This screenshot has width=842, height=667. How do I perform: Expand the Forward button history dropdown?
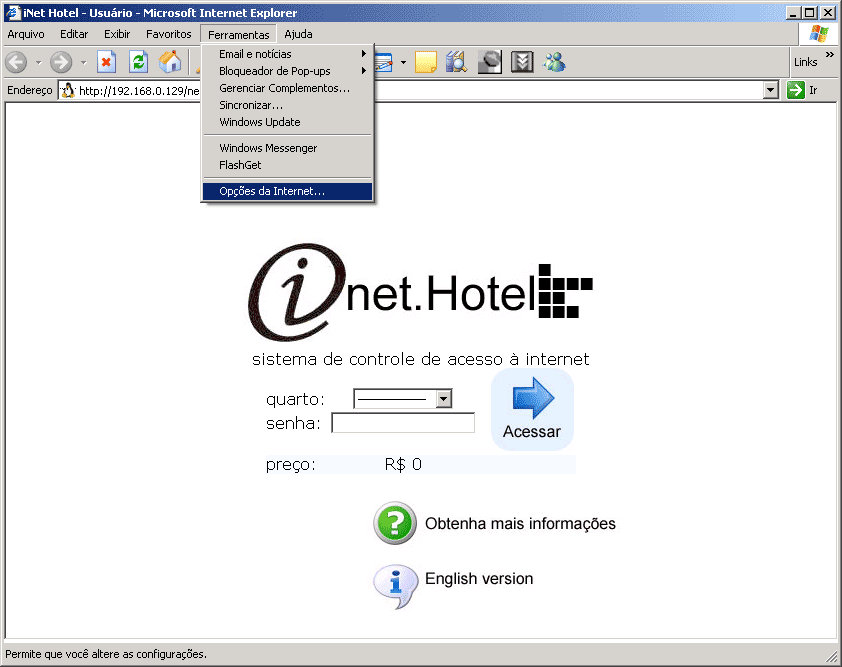[83, 63]
